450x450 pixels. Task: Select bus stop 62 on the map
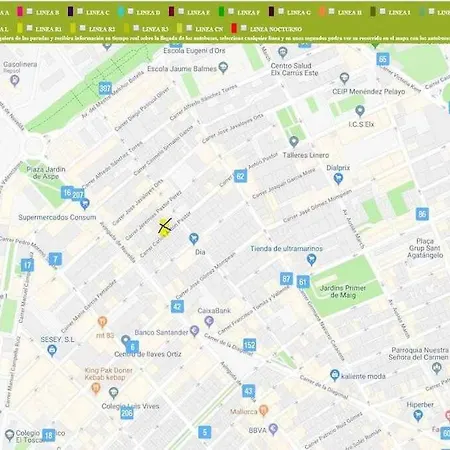[x=240, y=176]
